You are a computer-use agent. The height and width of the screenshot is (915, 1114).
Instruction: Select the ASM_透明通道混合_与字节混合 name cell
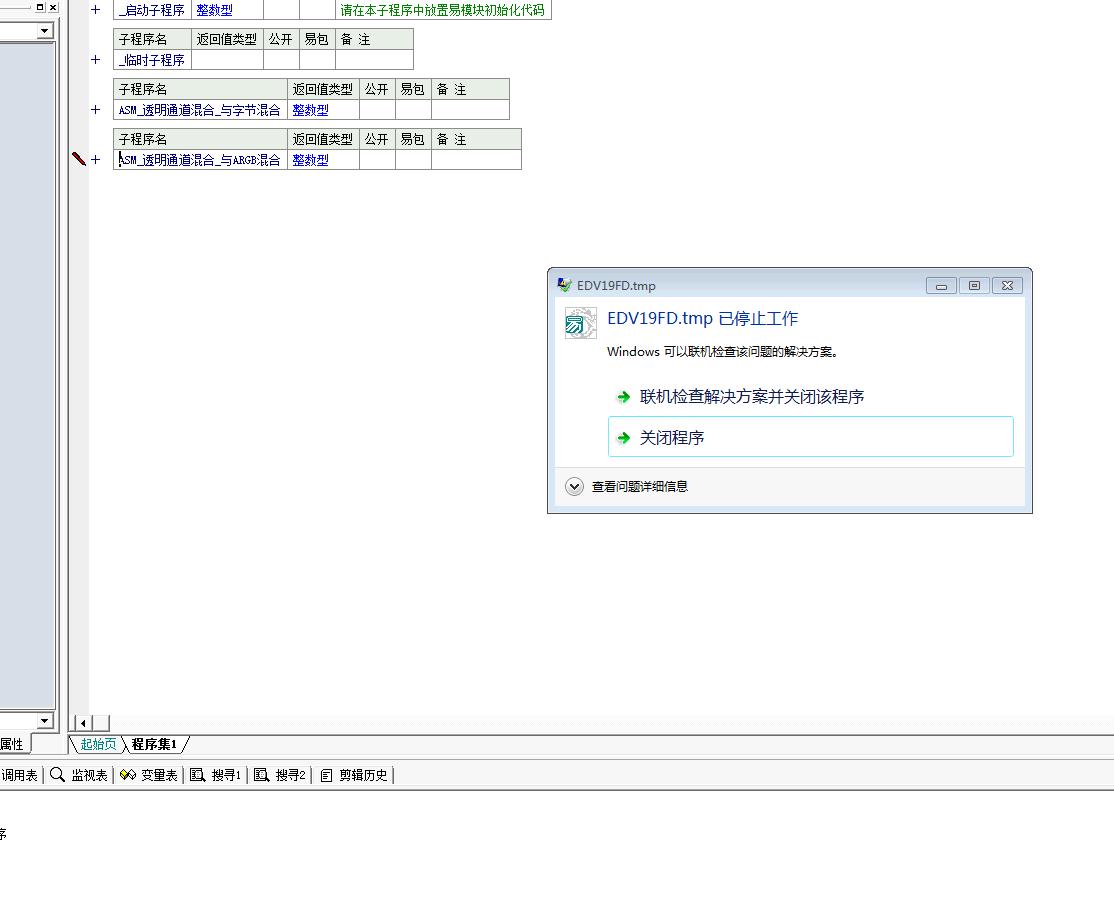(x=200, y=110)
